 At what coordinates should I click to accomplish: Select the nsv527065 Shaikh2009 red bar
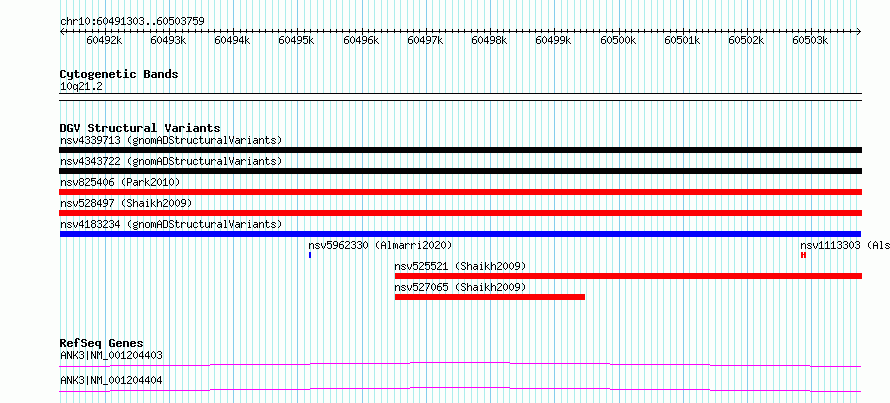coord(489,297)
